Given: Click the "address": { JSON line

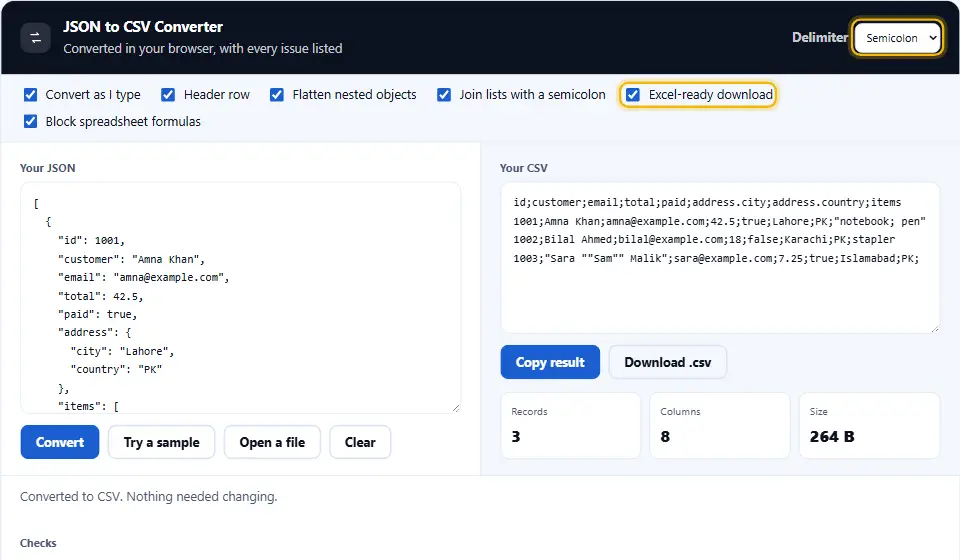Looking at the screenshot, I should 94,332.
